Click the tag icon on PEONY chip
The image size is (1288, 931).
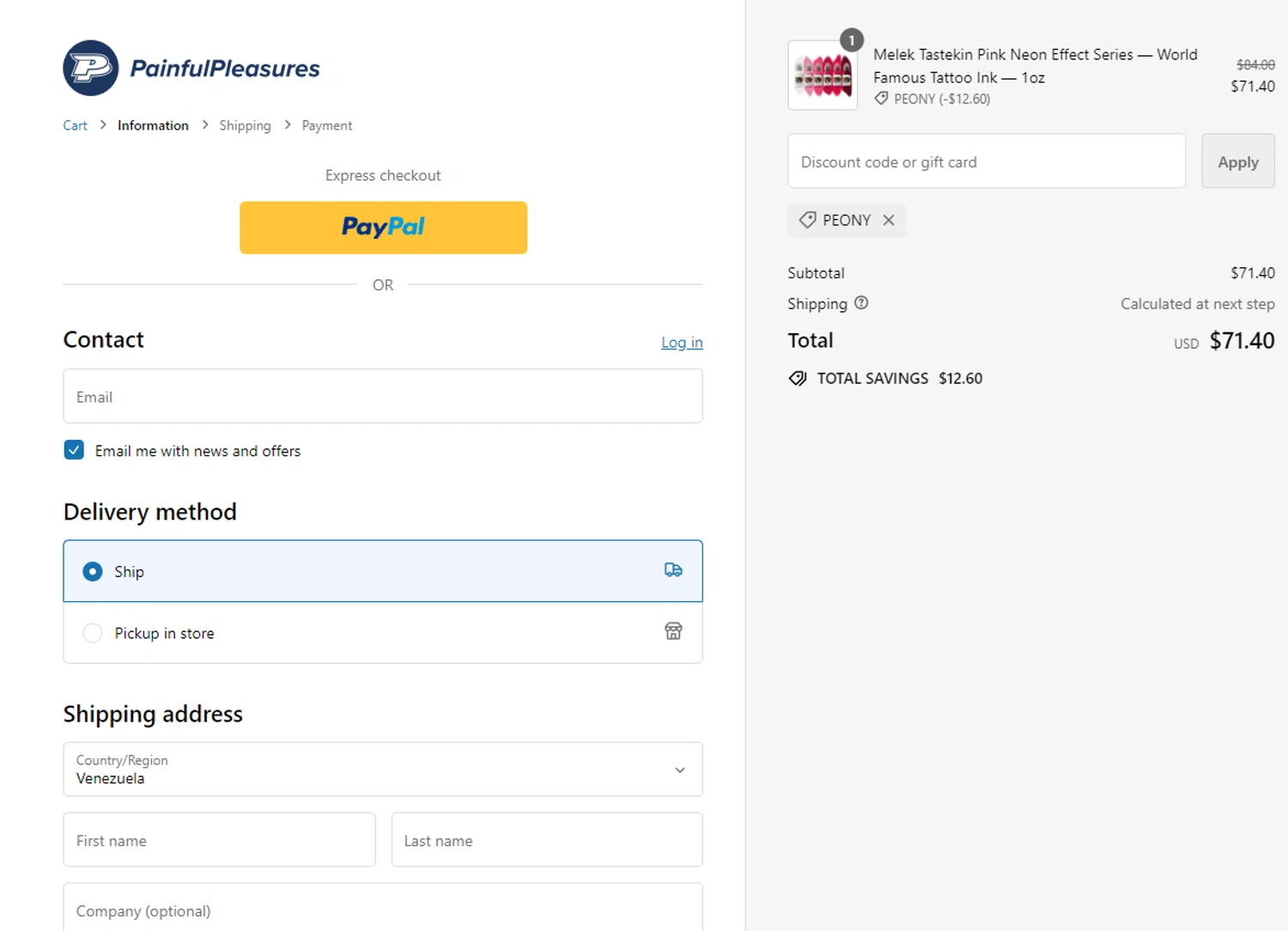pyautogui.click(x=807, y=221)
